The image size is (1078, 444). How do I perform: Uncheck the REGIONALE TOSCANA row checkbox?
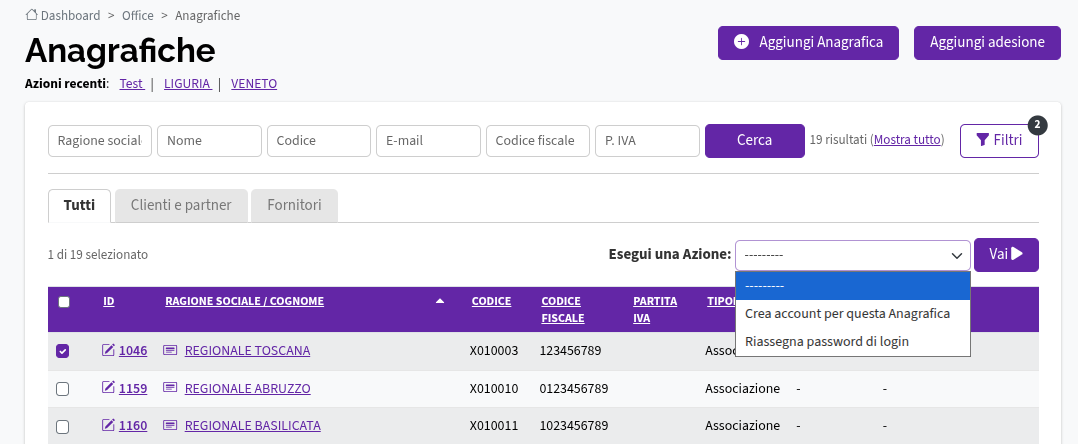pyautogui.click(x=63, y=351)
